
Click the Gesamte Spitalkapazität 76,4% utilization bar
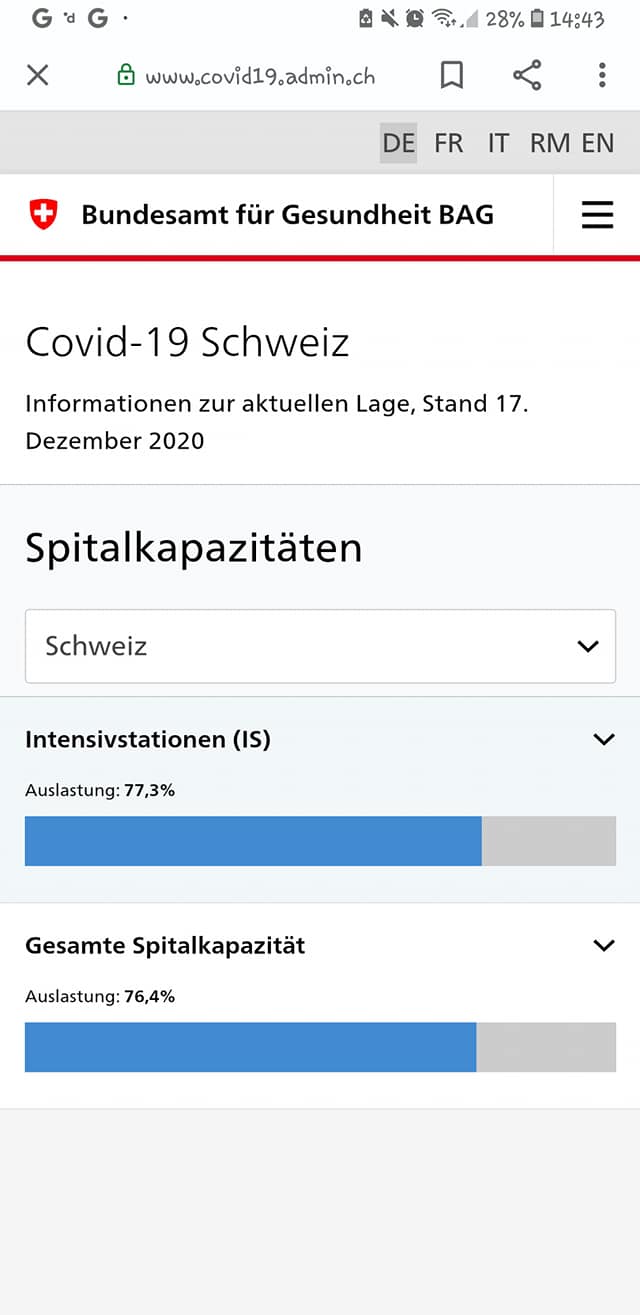pos(320,1047)
